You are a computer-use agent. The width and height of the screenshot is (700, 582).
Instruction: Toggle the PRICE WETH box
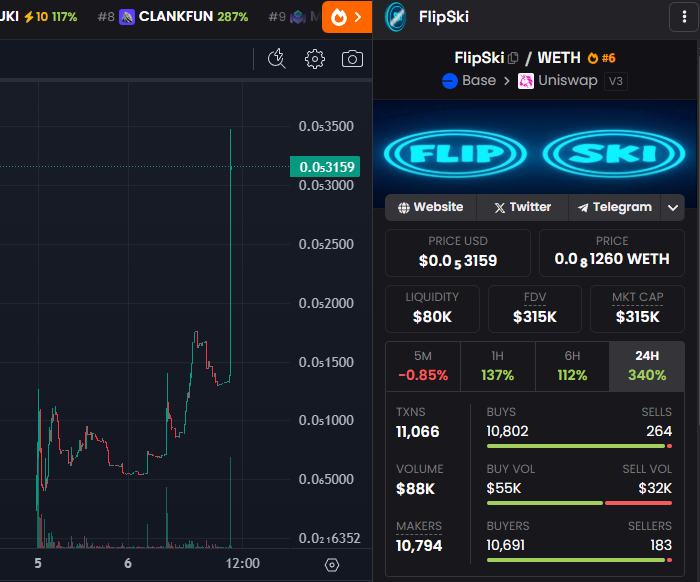tap(612, 253)
